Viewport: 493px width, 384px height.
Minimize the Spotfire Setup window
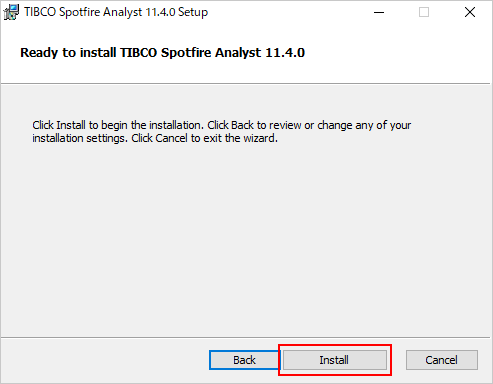(x=379, y=12)
